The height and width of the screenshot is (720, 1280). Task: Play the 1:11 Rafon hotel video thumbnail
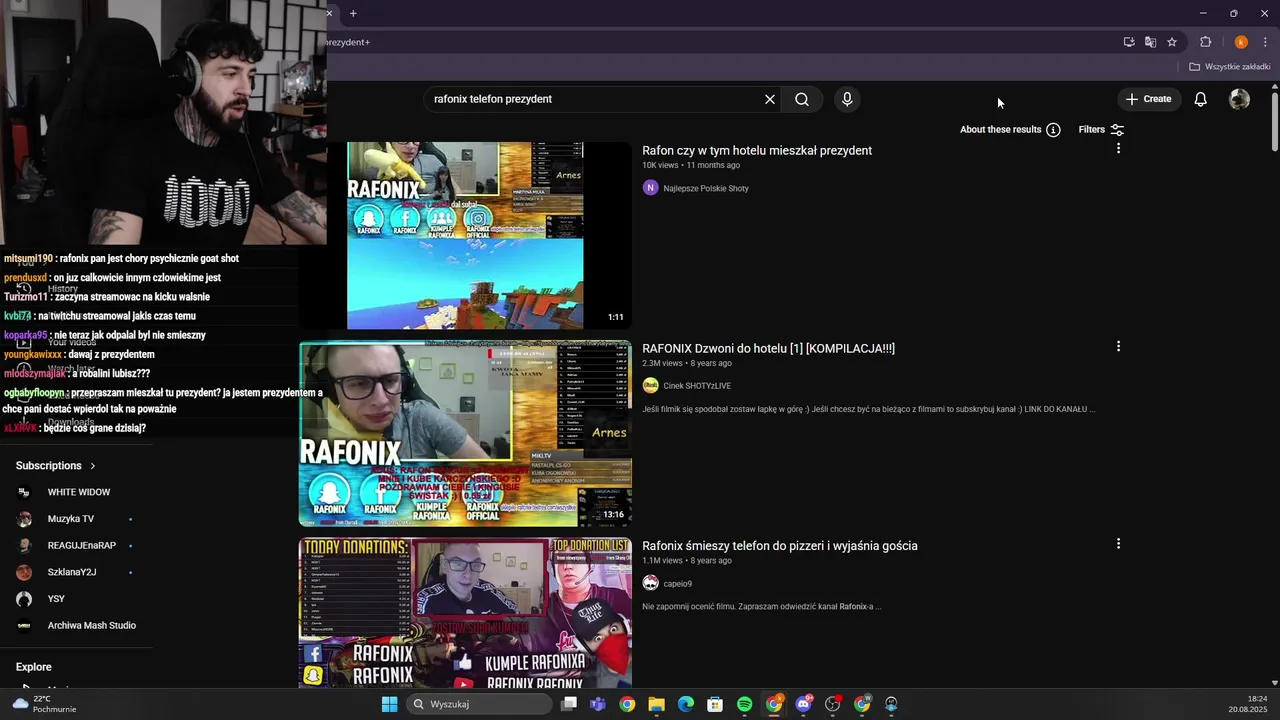(x=465, y=235)
